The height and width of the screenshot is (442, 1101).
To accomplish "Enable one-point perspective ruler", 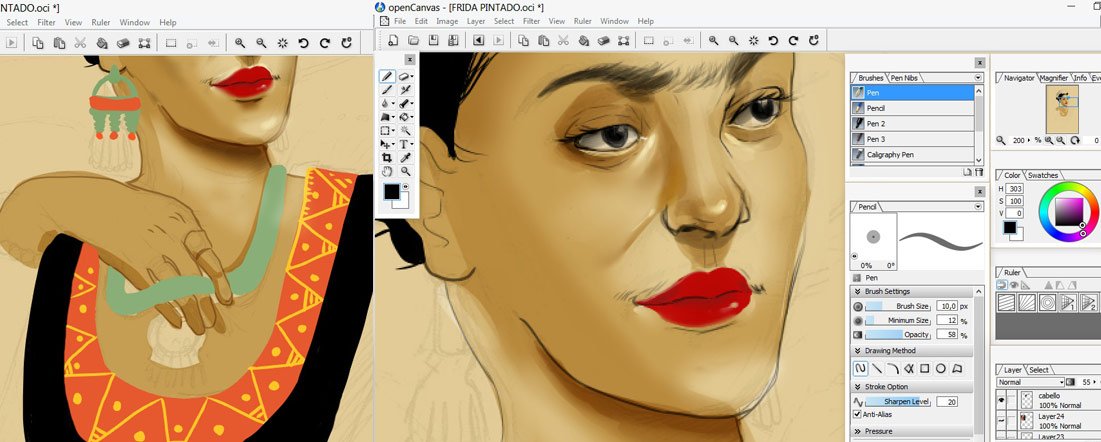I will [x=1068, y=302].
